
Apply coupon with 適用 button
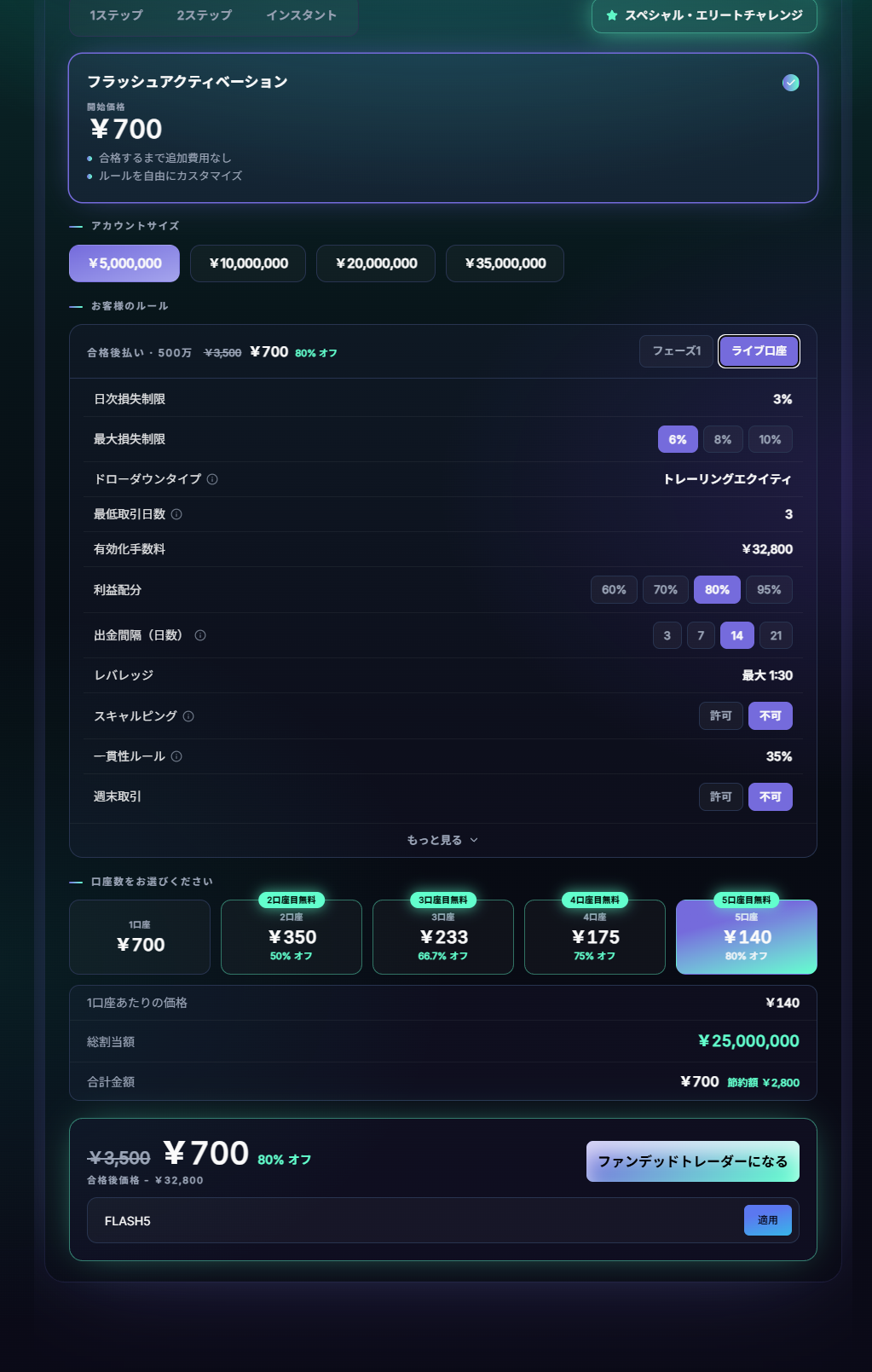768,1220
